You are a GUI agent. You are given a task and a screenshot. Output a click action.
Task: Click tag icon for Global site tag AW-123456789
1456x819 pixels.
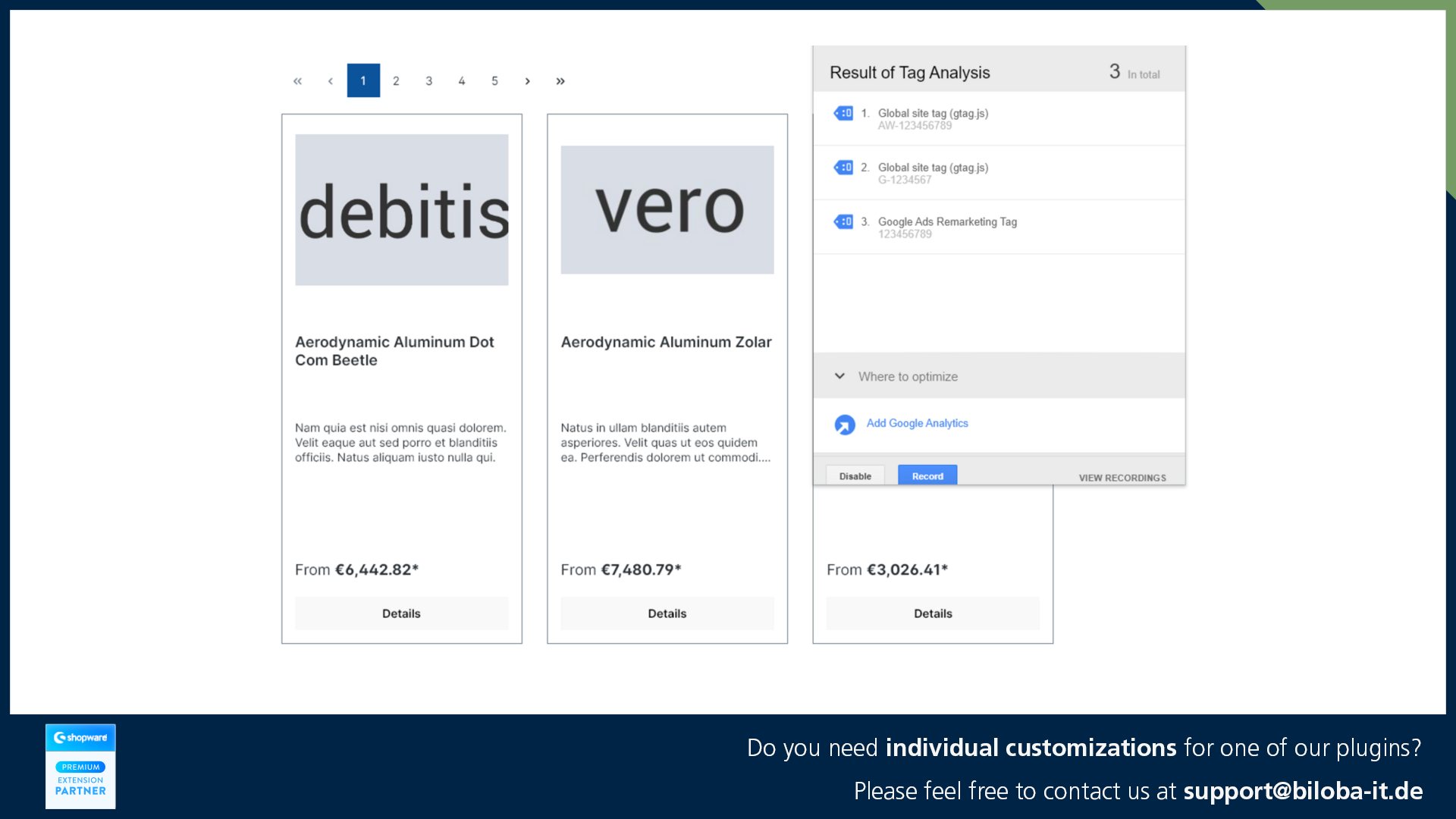pos(843,113)
